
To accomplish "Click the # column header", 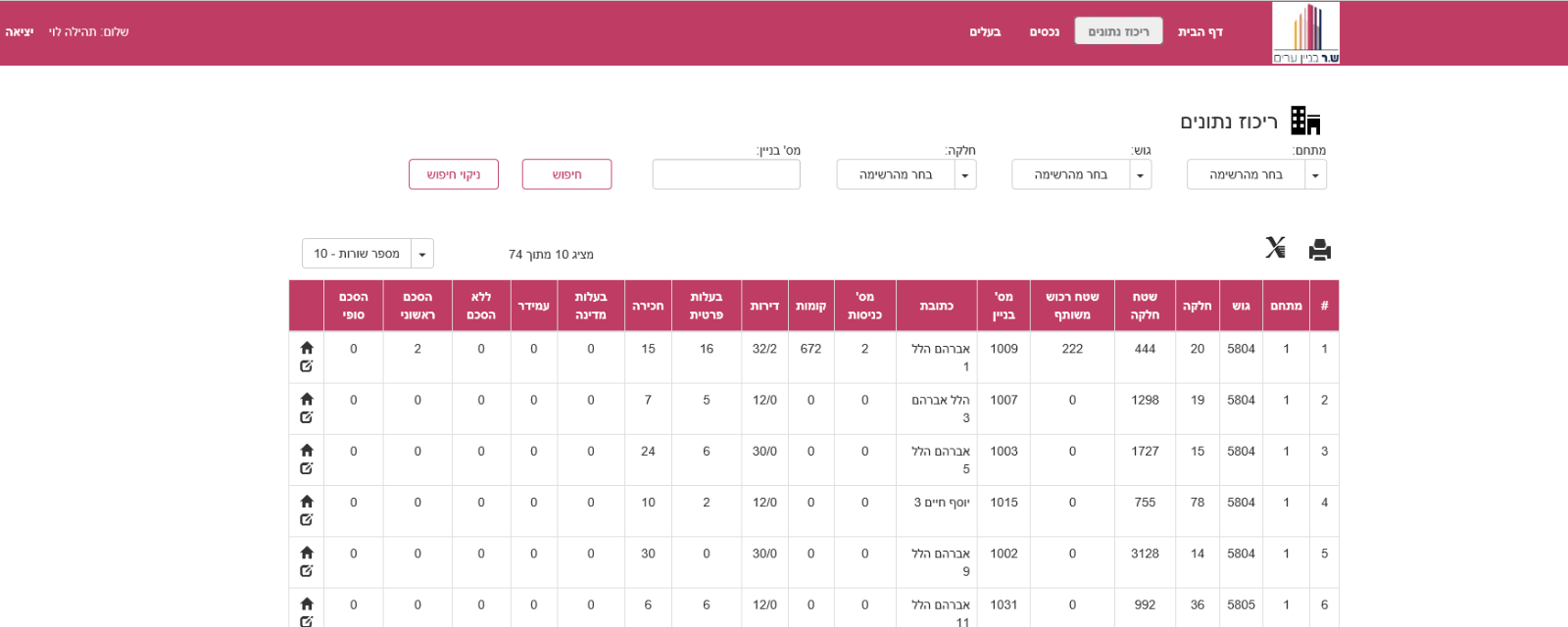I will click(1324, 306).
